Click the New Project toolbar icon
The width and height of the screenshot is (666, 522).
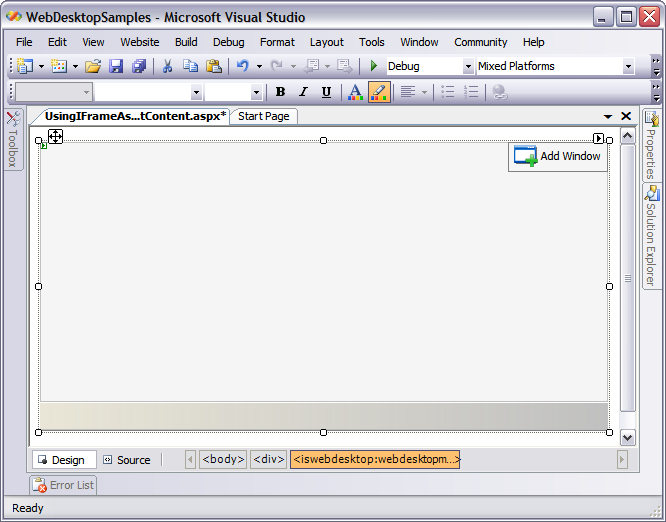[x=25, y=66]
